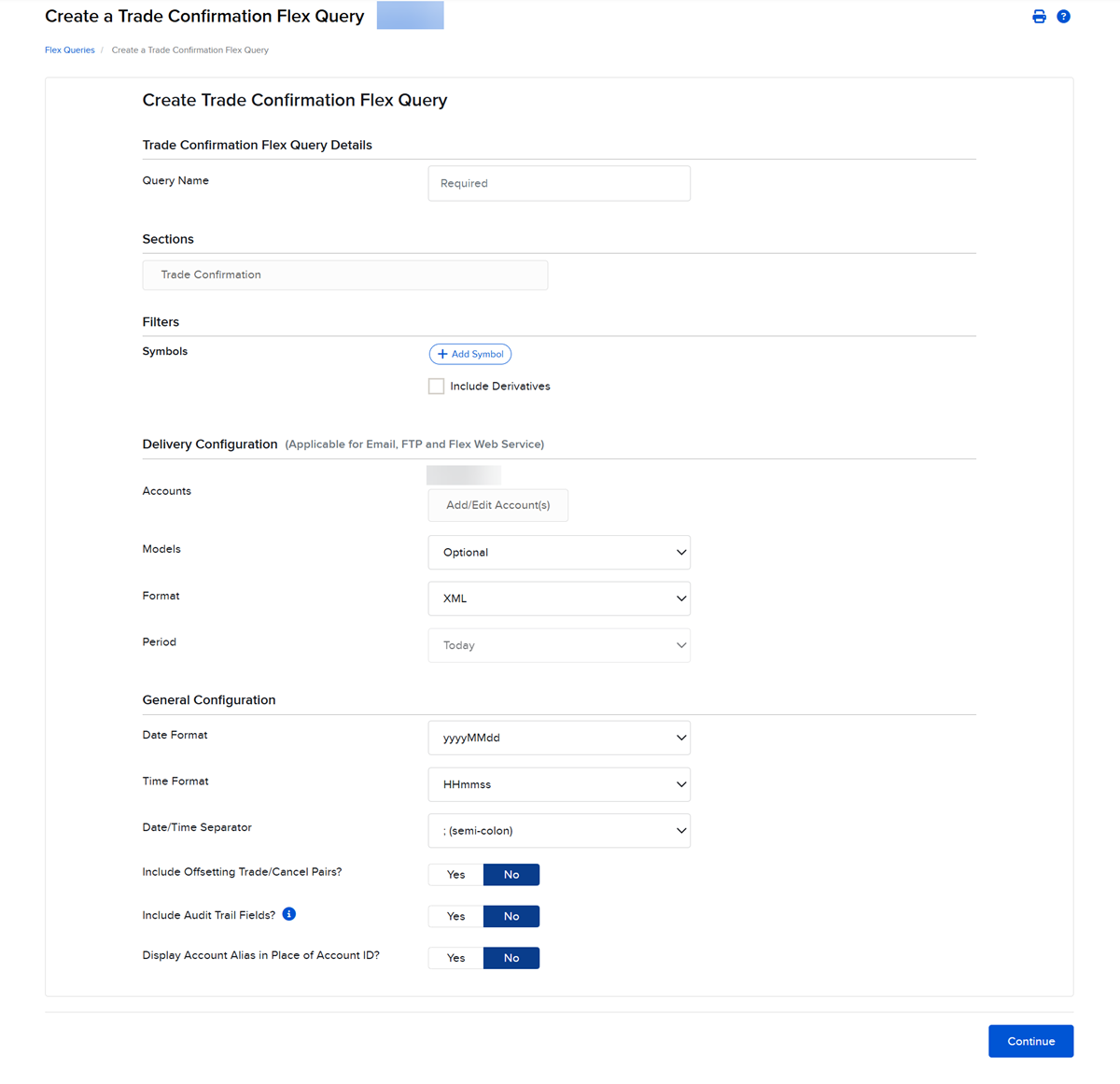Viewport: 1120px width, 1084px height.
Task: Open the Date/Time Separator dropdown
Action: [x=559, y=831]
